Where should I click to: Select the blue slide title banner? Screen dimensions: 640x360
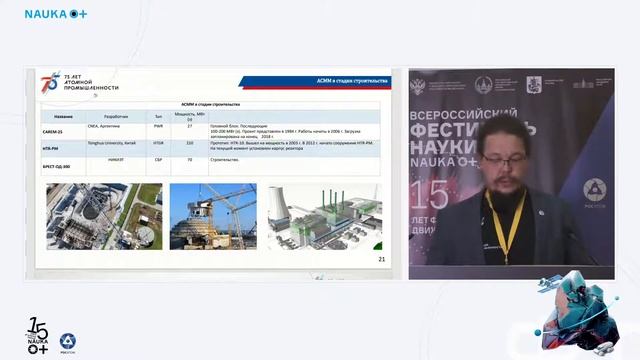click(x=316, y=82)
